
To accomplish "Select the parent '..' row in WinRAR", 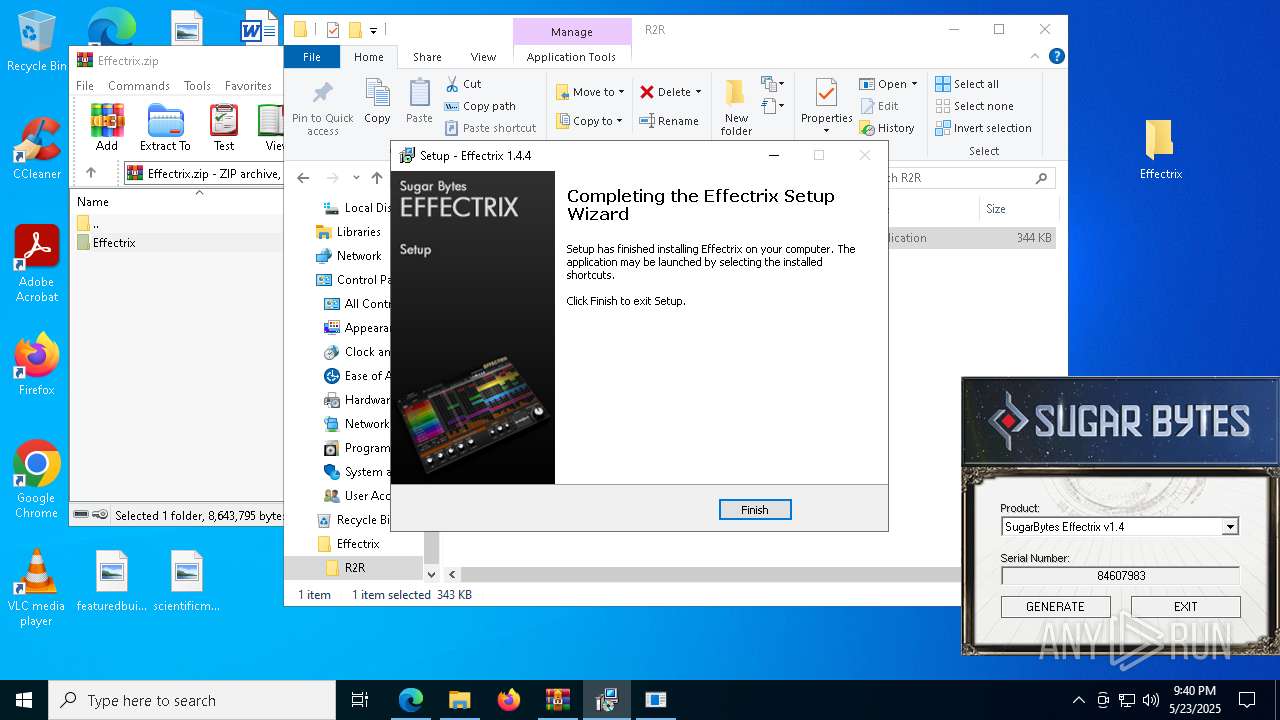I will [176, 223].
